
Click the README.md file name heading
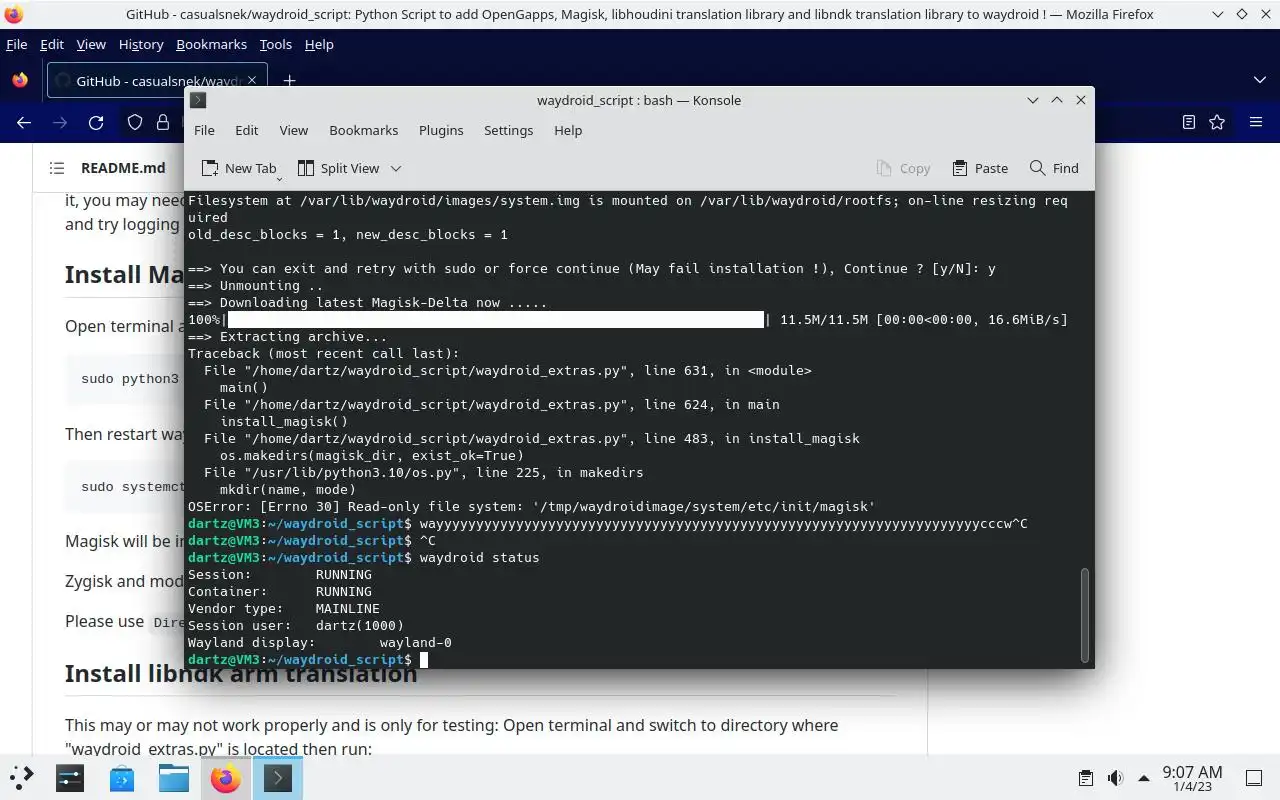(123, 168)
